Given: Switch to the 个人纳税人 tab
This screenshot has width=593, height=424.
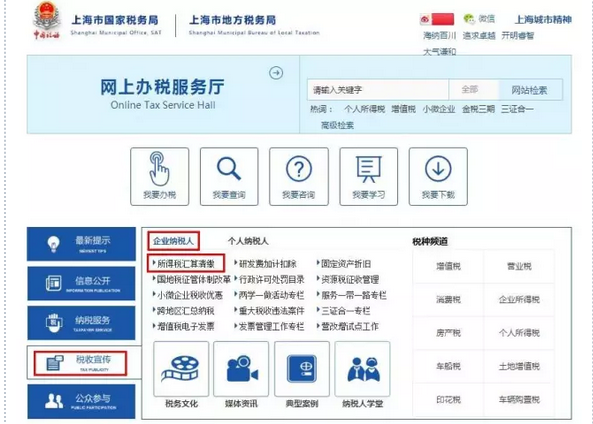Looking at the screenshot, I should tap(248, 241).
